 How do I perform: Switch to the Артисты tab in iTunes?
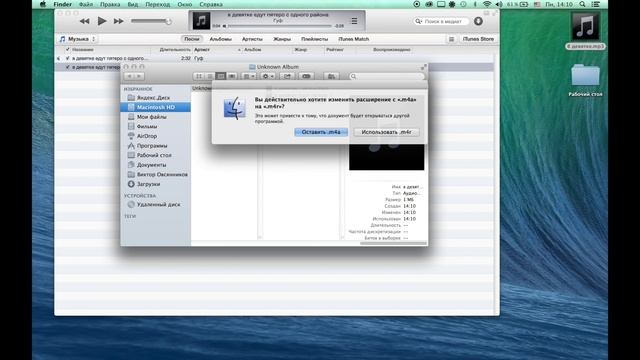click(x=252, y=39)
